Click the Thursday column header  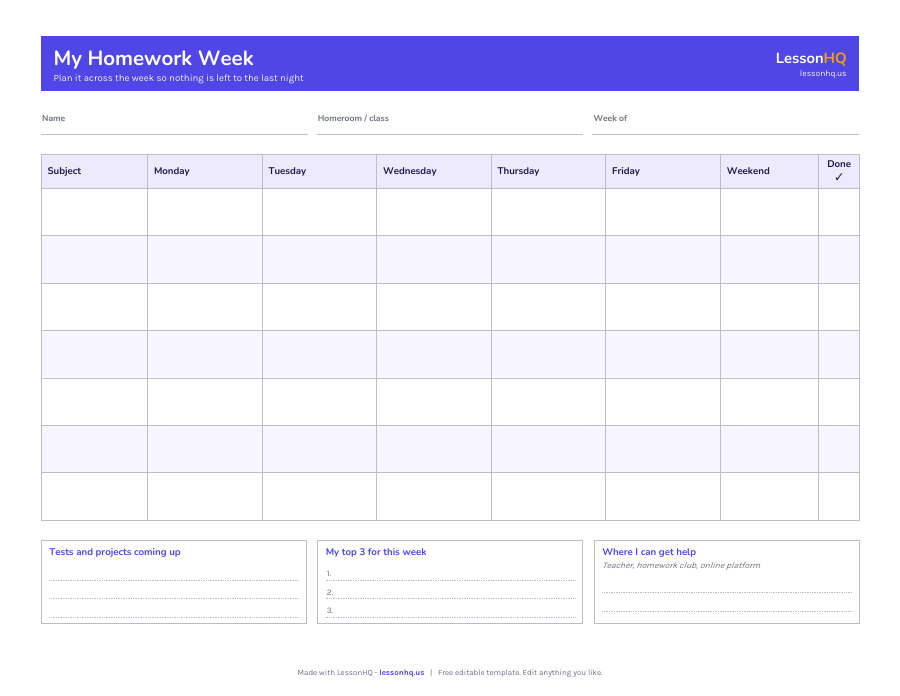point(548,171)
